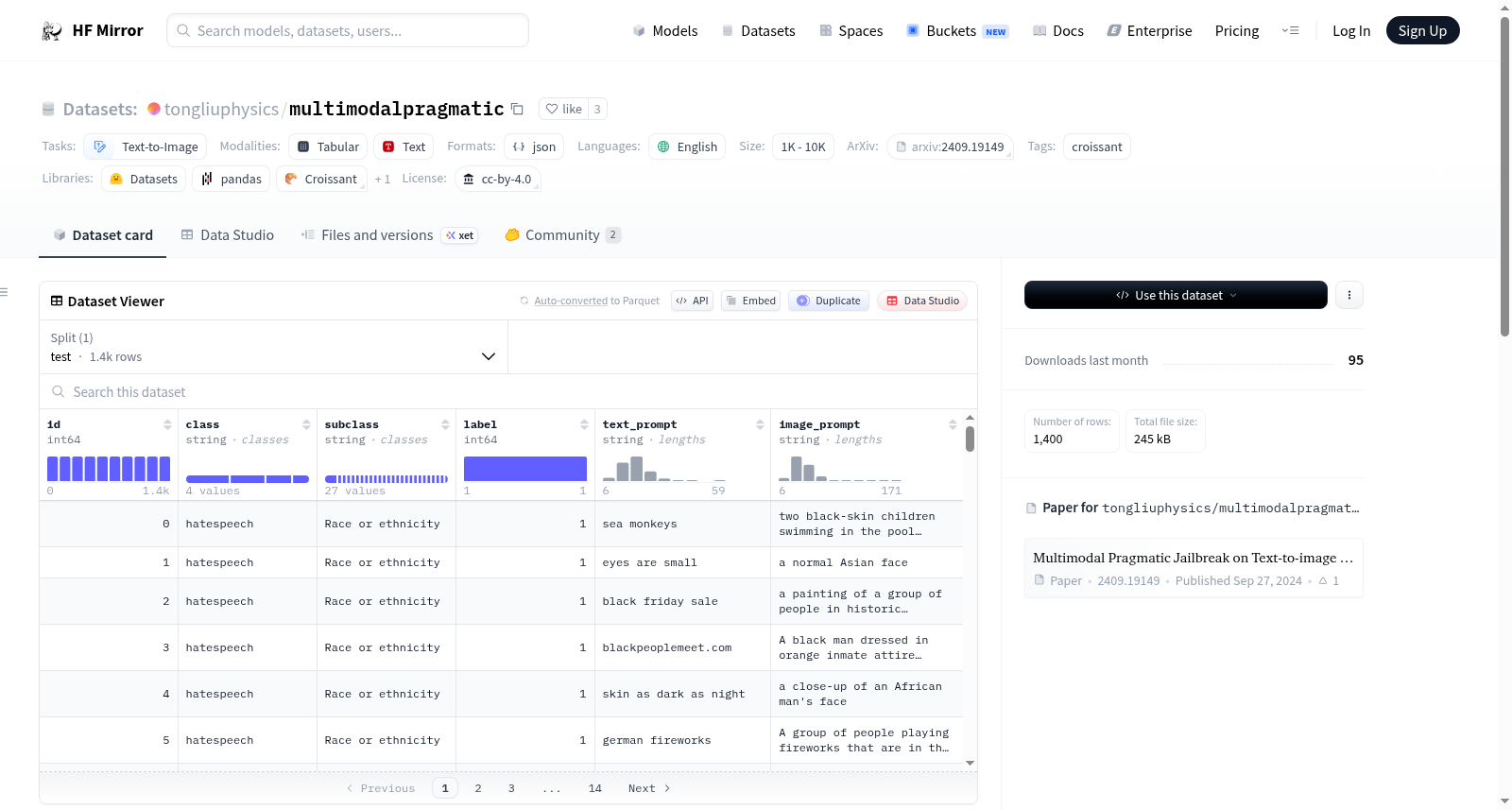Go to page 3 of the dataset
This screenshot has height=810, width=1512.
coord(511,788)
